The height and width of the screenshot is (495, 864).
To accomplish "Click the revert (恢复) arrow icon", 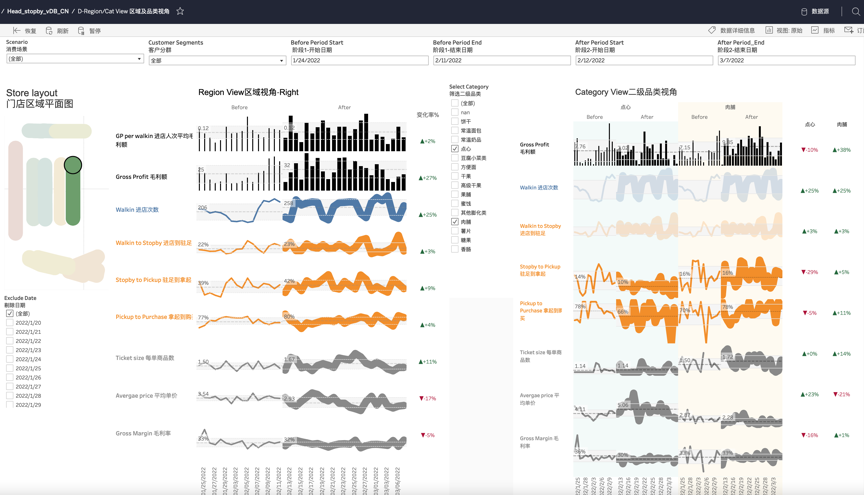I will [x=17, y=31].
